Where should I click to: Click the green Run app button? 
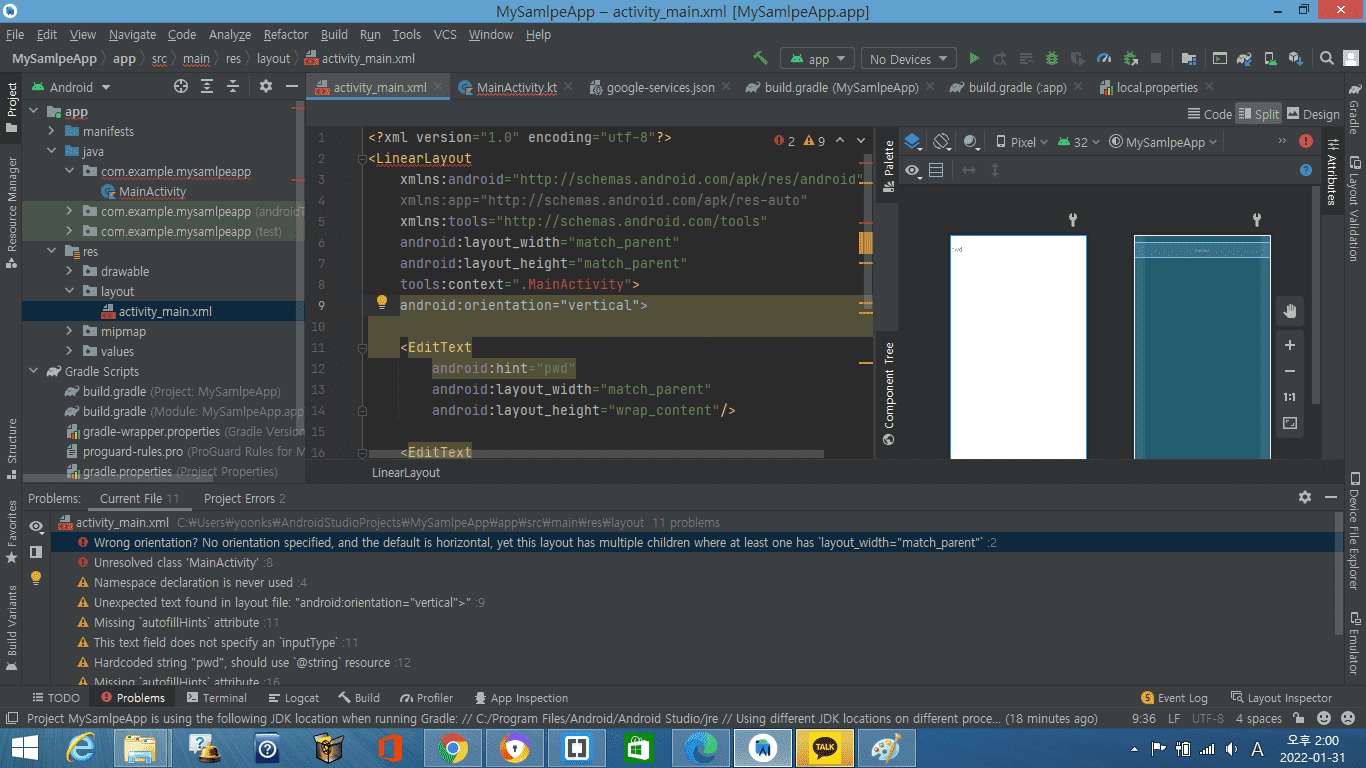974,59
